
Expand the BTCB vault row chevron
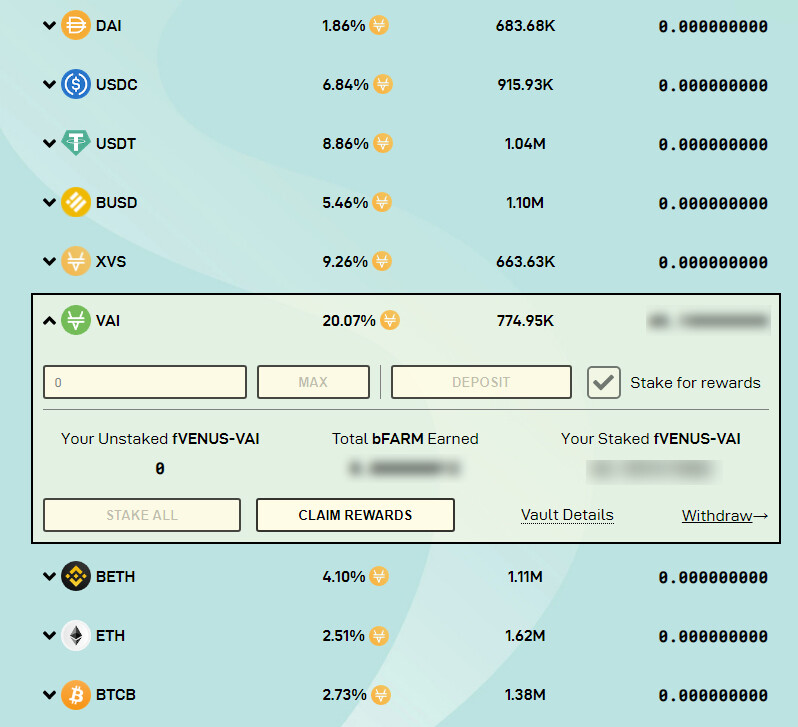49,694
